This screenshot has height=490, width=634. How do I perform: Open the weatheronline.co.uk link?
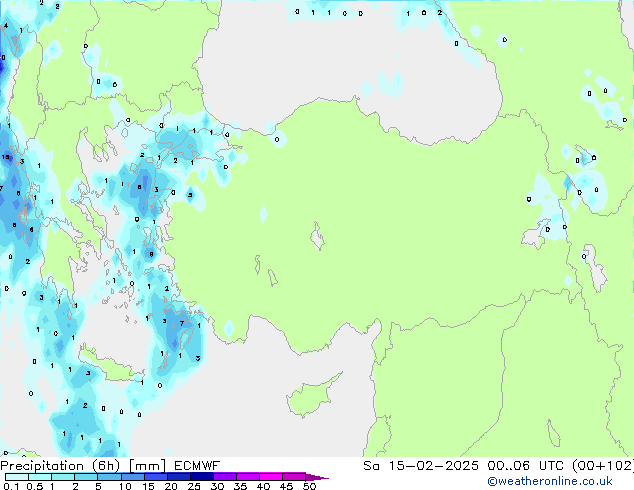tap(550, 481)
